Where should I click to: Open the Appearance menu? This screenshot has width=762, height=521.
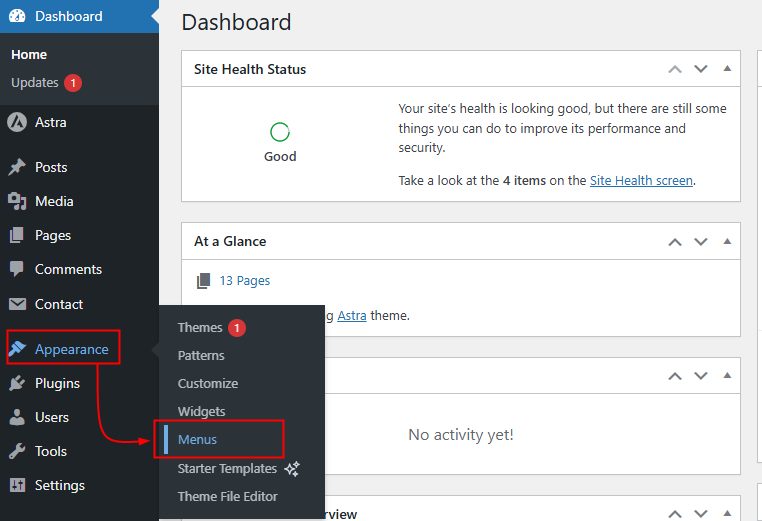click(71, 349)
